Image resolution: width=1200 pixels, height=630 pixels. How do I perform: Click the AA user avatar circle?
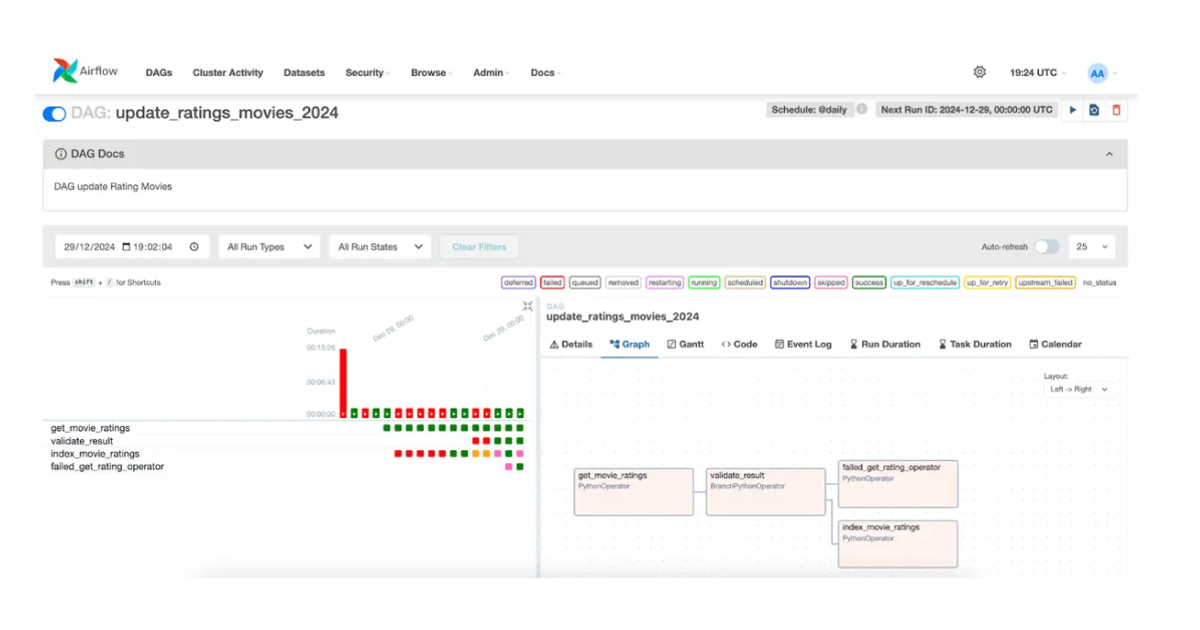[1098, 72]
